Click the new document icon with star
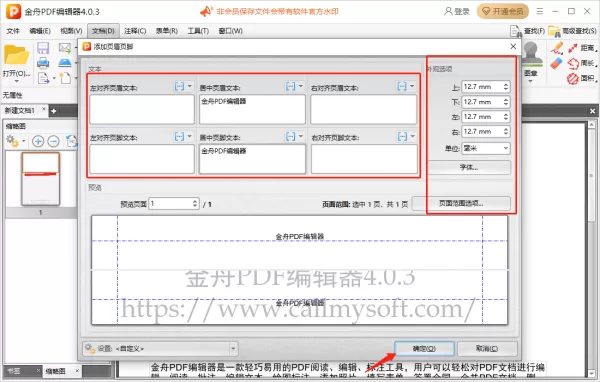 click(x=65, y=78)
